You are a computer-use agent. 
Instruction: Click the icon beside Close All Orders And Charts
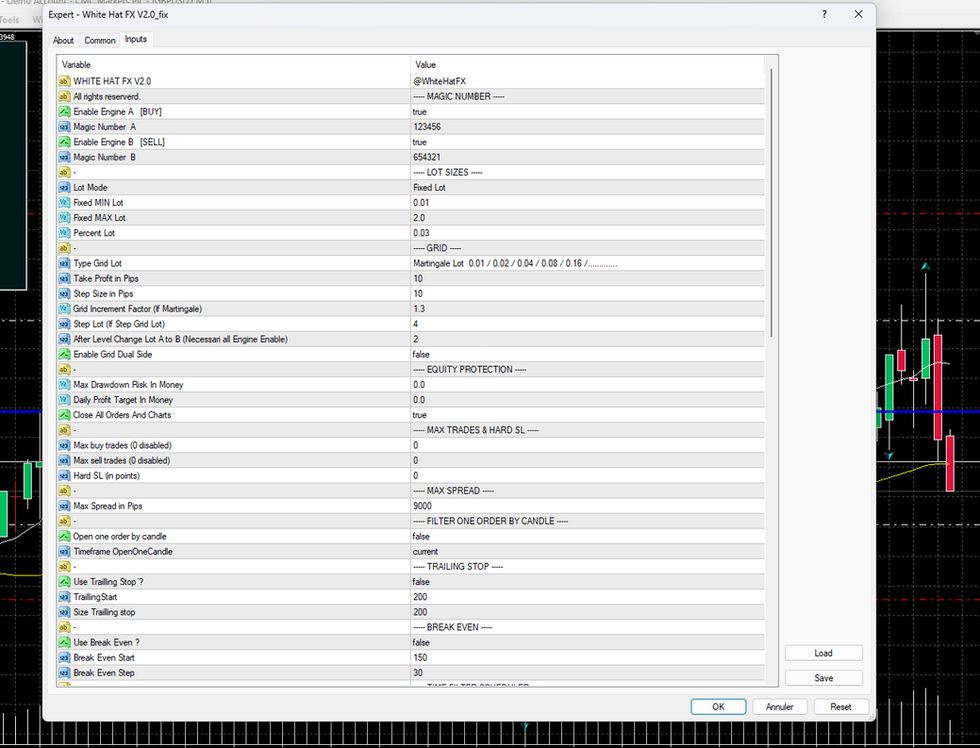pyautogui.click(x=64, y=415)
